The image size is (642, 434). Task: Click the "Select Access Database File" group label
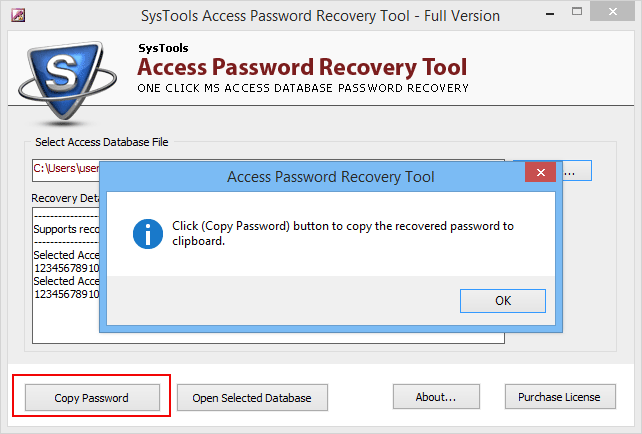pos(102,142)
